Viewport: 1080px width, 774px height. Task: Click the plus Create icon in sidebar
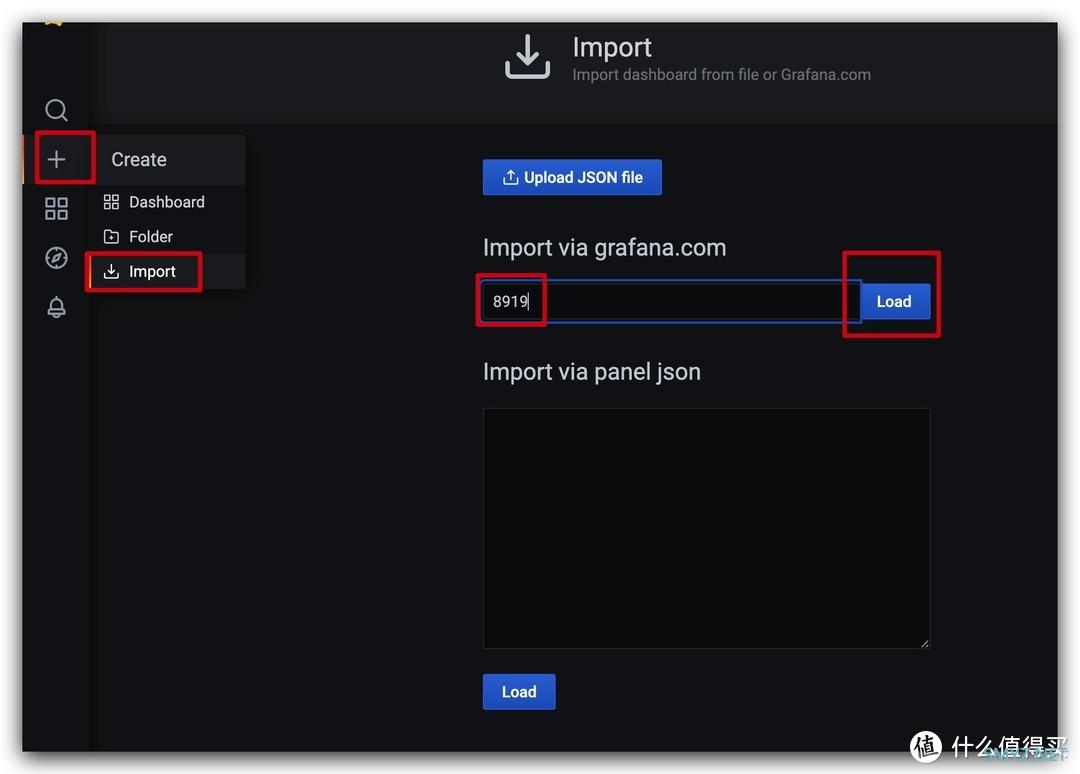click(56, 159)
